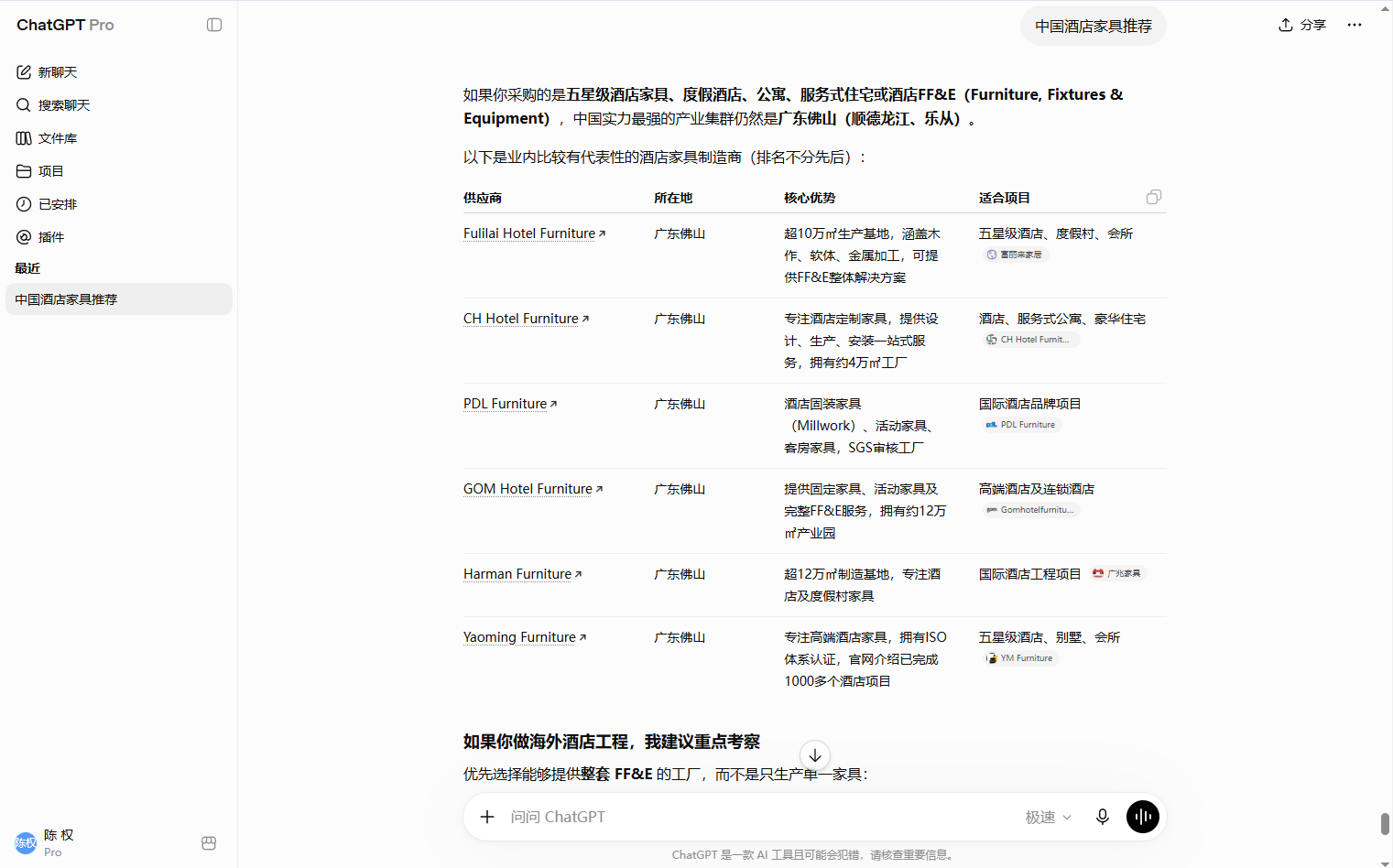Click the 适合项目 column header
The image size is (1393, 868).
click(1005, 198)
